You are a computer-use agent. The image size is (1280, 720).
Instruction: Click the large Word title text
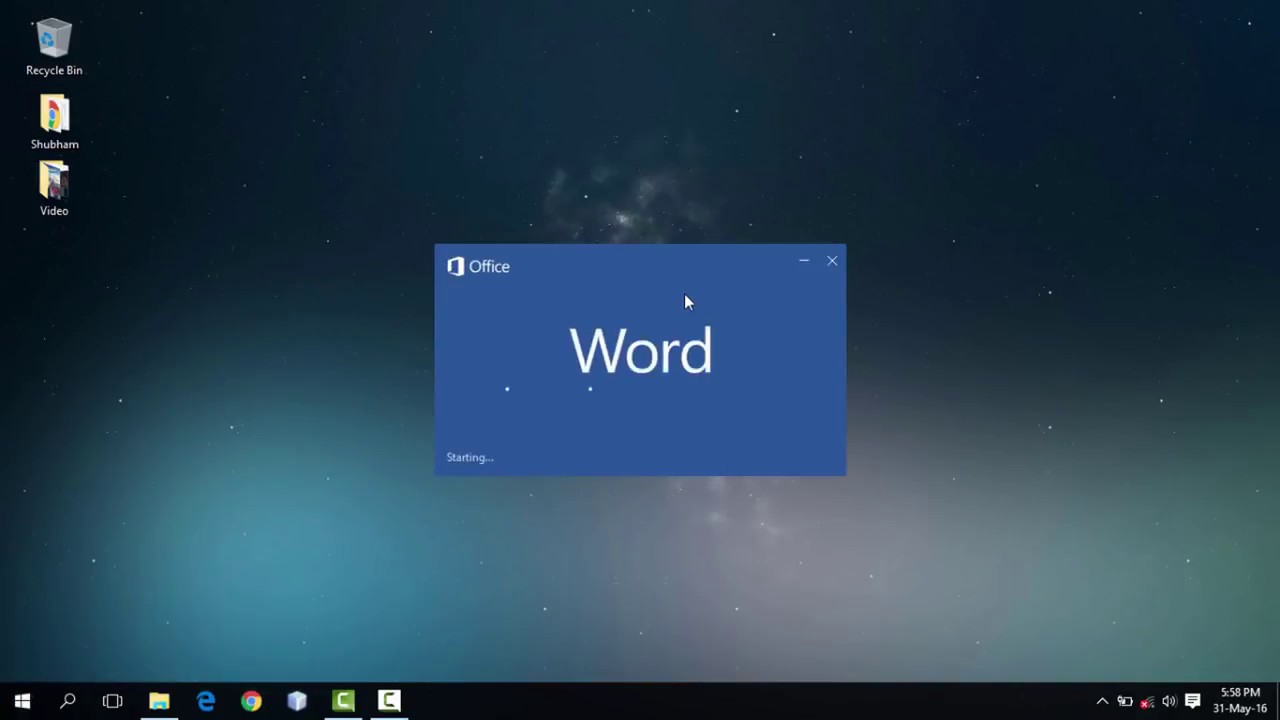click(641, 350)
